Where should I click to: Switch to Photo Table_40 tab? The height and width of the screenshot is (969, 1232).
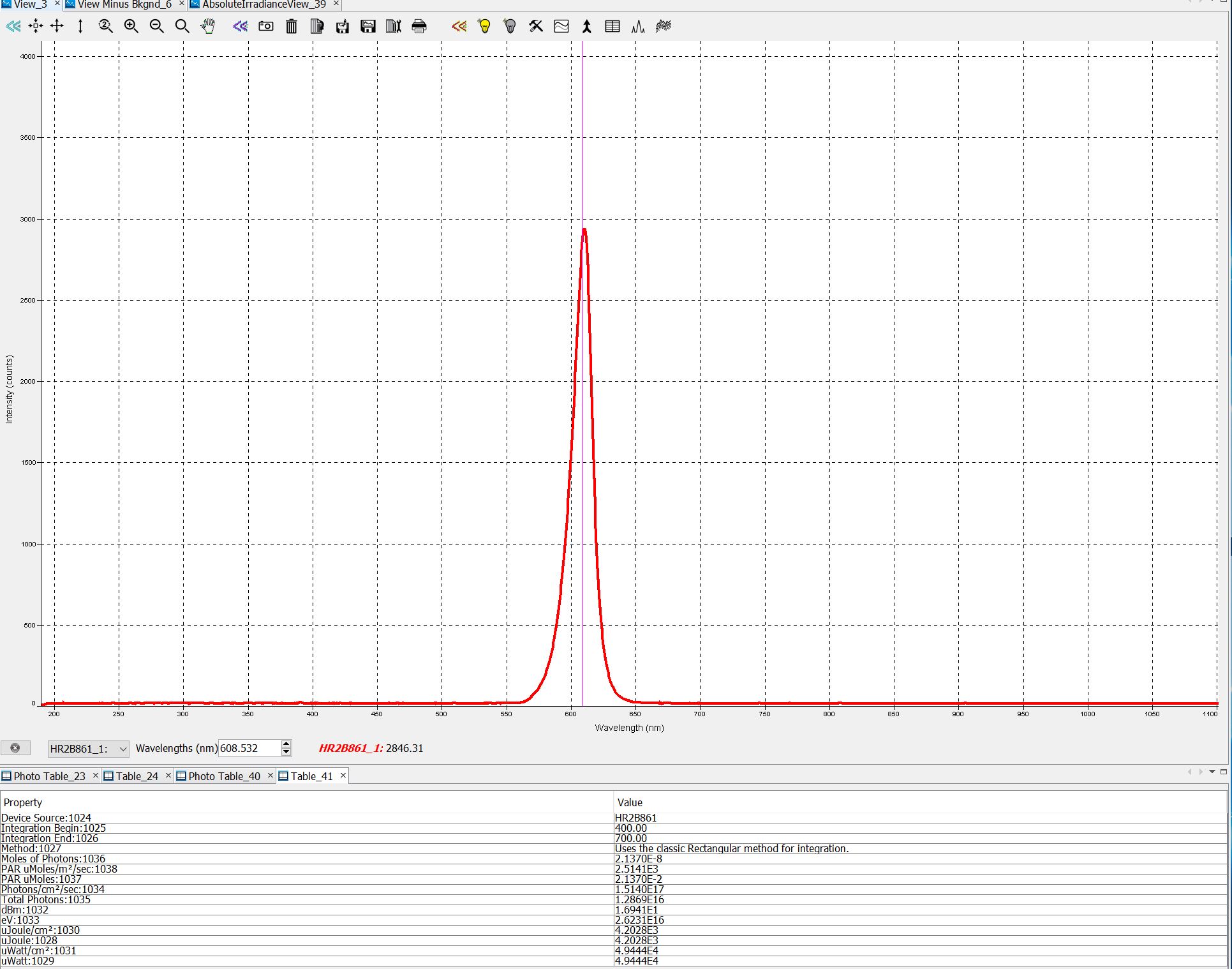click(224, 776)
